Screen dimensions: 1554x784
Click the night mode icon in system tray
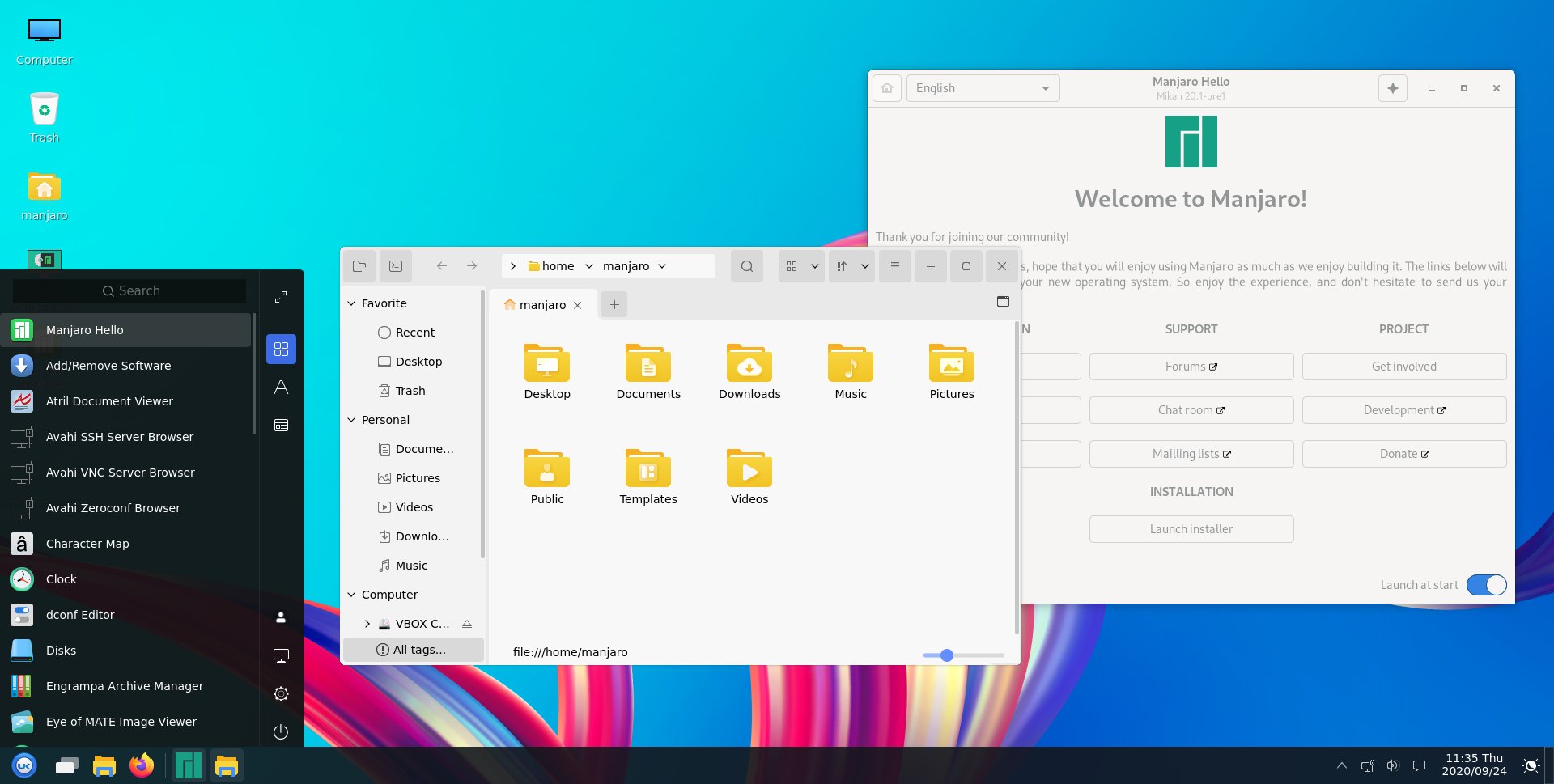click(x=1531, y=765)
